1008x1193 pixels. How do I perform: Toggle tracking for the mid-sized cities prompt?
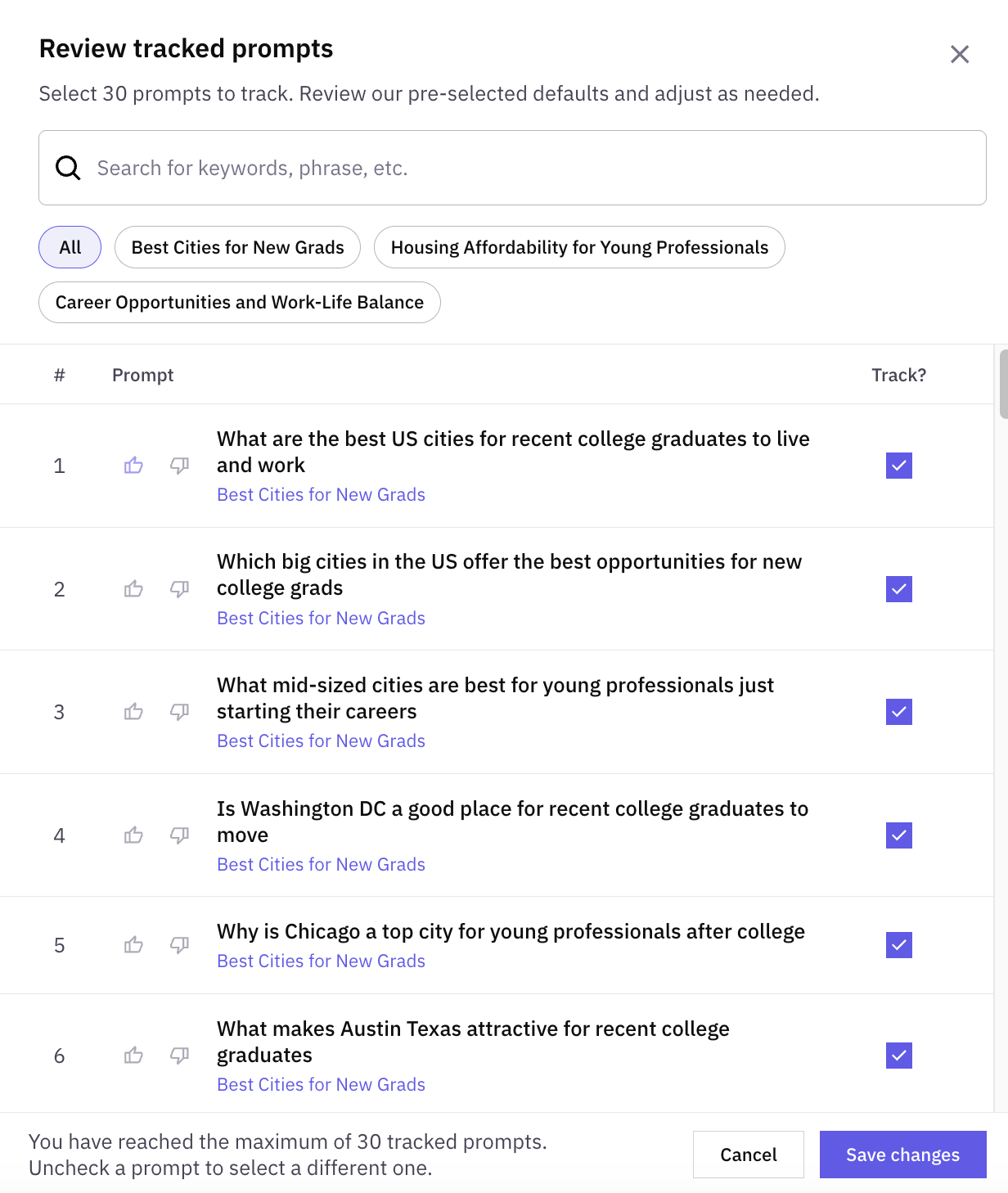click(899, 712)
